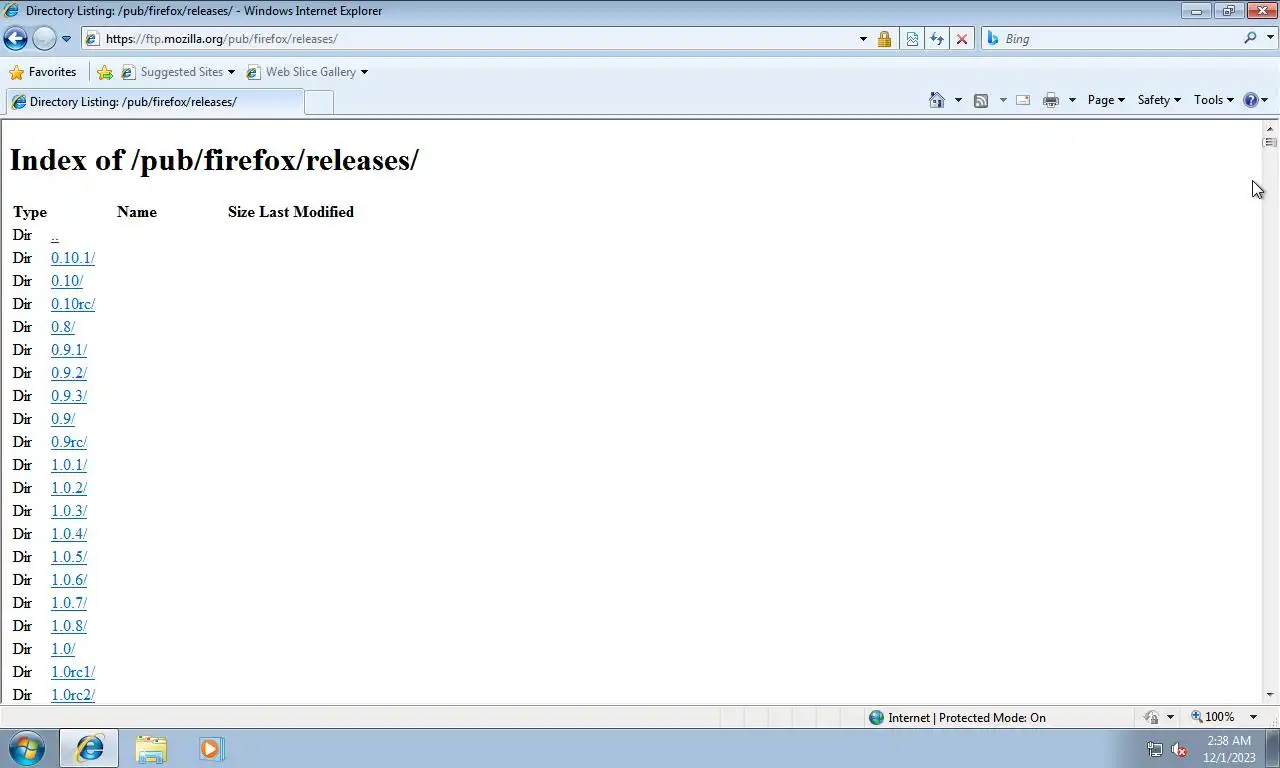This screenshot has width=1280, height=768.
Task: Expand the address bar autocomplete dropdown
Action: (x=863, y=39)
